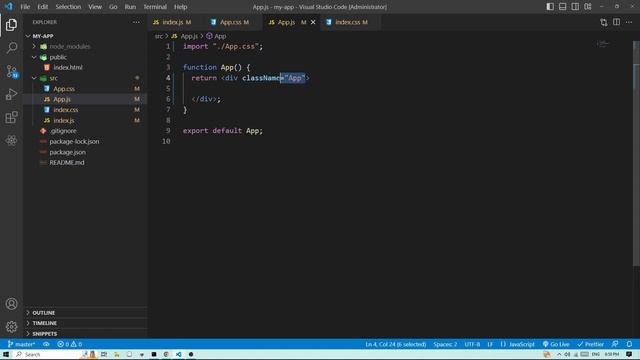Open the Selection menu
640x360 pixels.
[x=68, y=7]
